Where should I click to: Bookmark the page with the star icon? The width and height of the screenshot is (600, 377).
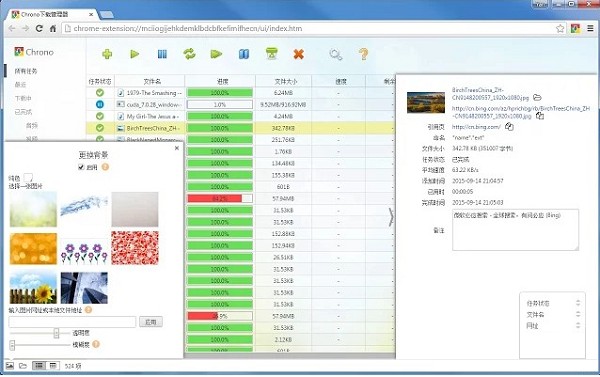click(560, 28)
